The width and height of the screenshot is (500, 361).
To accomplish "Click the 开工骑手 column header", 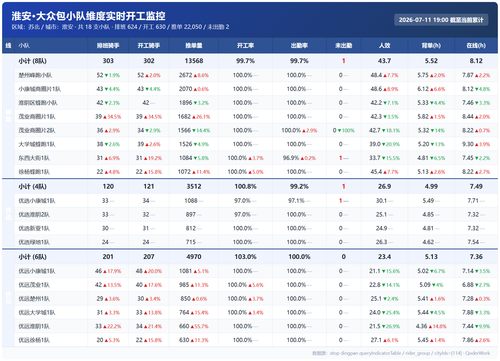I will click(149, 46).
